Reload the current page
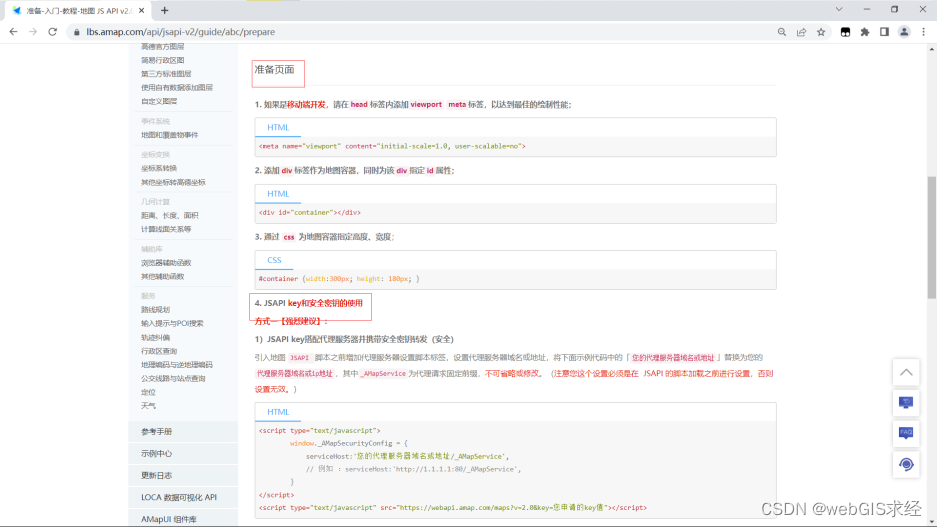This screenshot has height=527, width=937. click(x=53, y=32)
